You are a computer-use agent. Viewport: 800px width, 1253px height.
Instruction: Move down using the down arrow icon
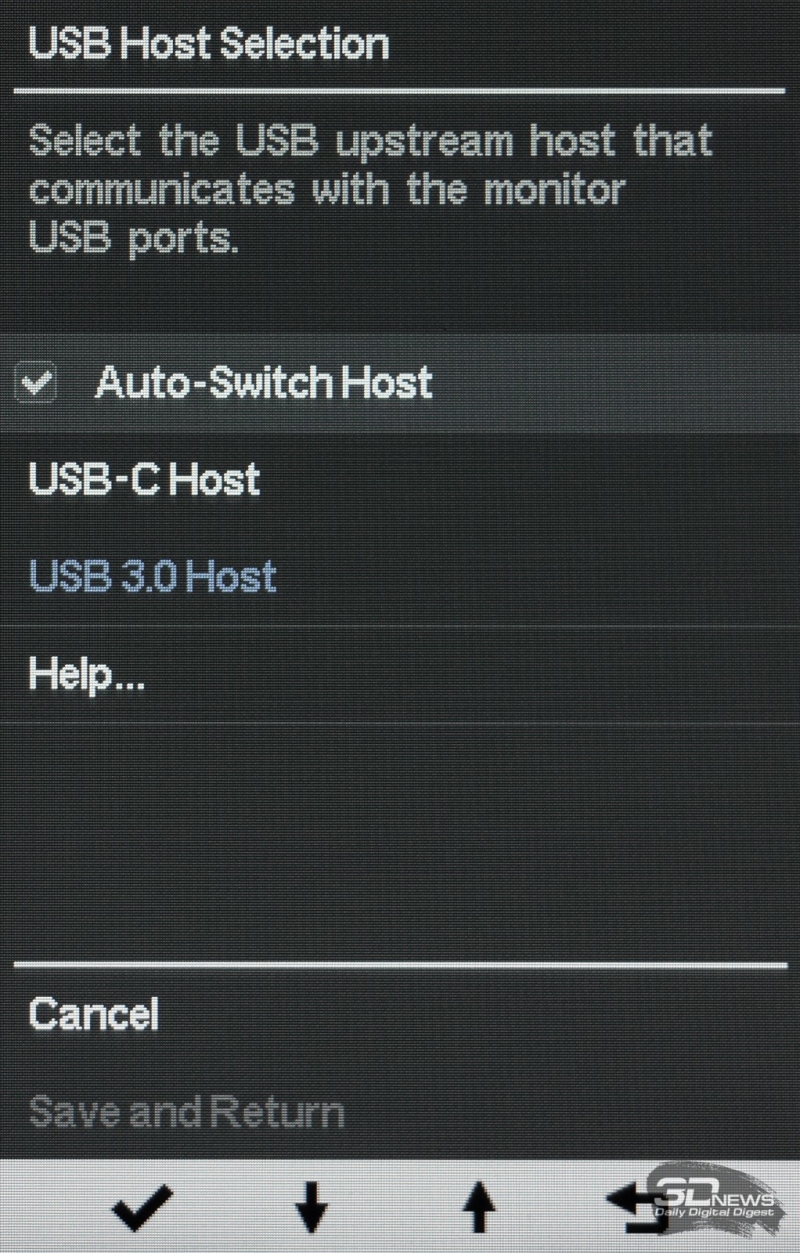click(311, 1210)
